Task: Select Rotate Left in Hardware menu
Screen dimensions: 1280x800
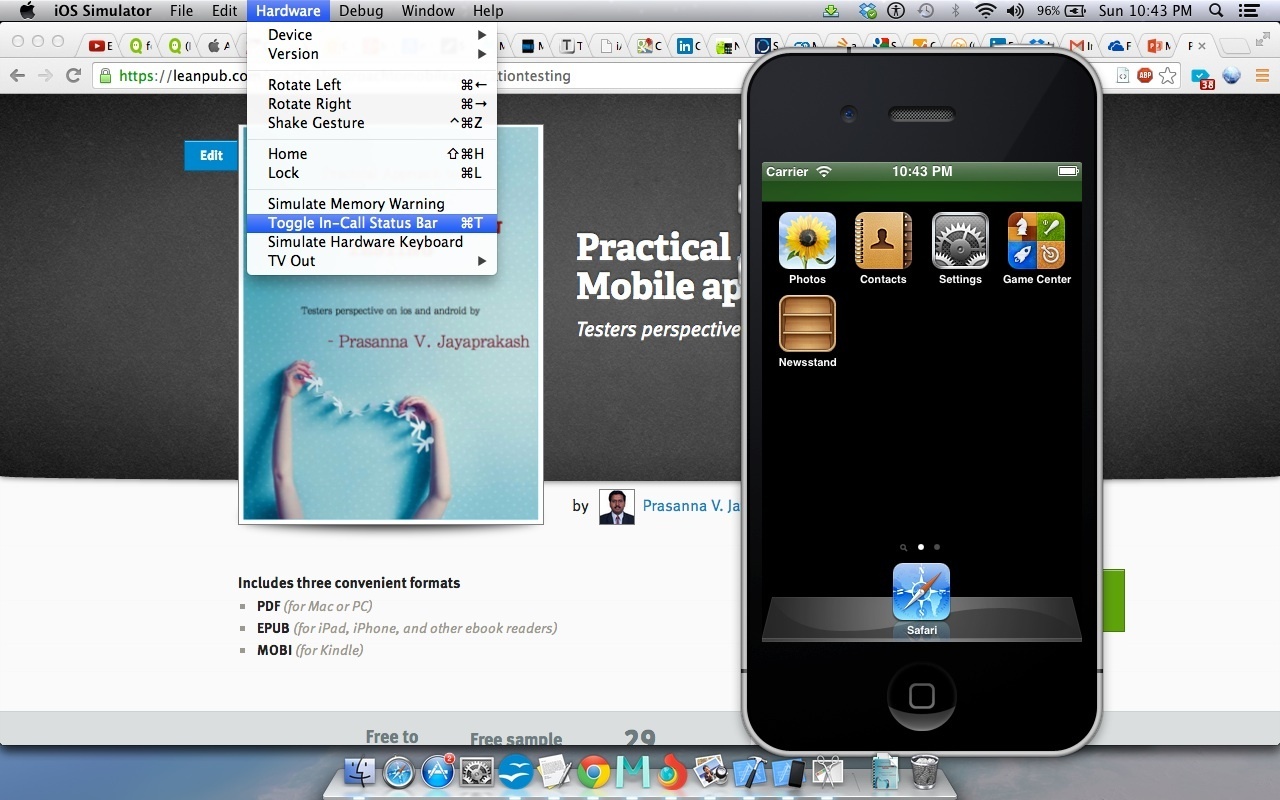Action: click(x=304, y=85)
